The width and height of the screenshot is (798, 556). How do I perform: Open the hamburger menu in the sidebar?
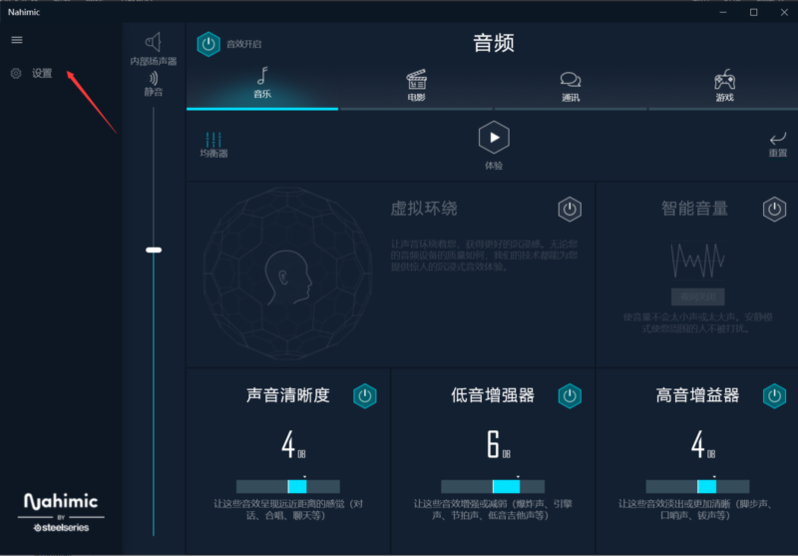16,40
